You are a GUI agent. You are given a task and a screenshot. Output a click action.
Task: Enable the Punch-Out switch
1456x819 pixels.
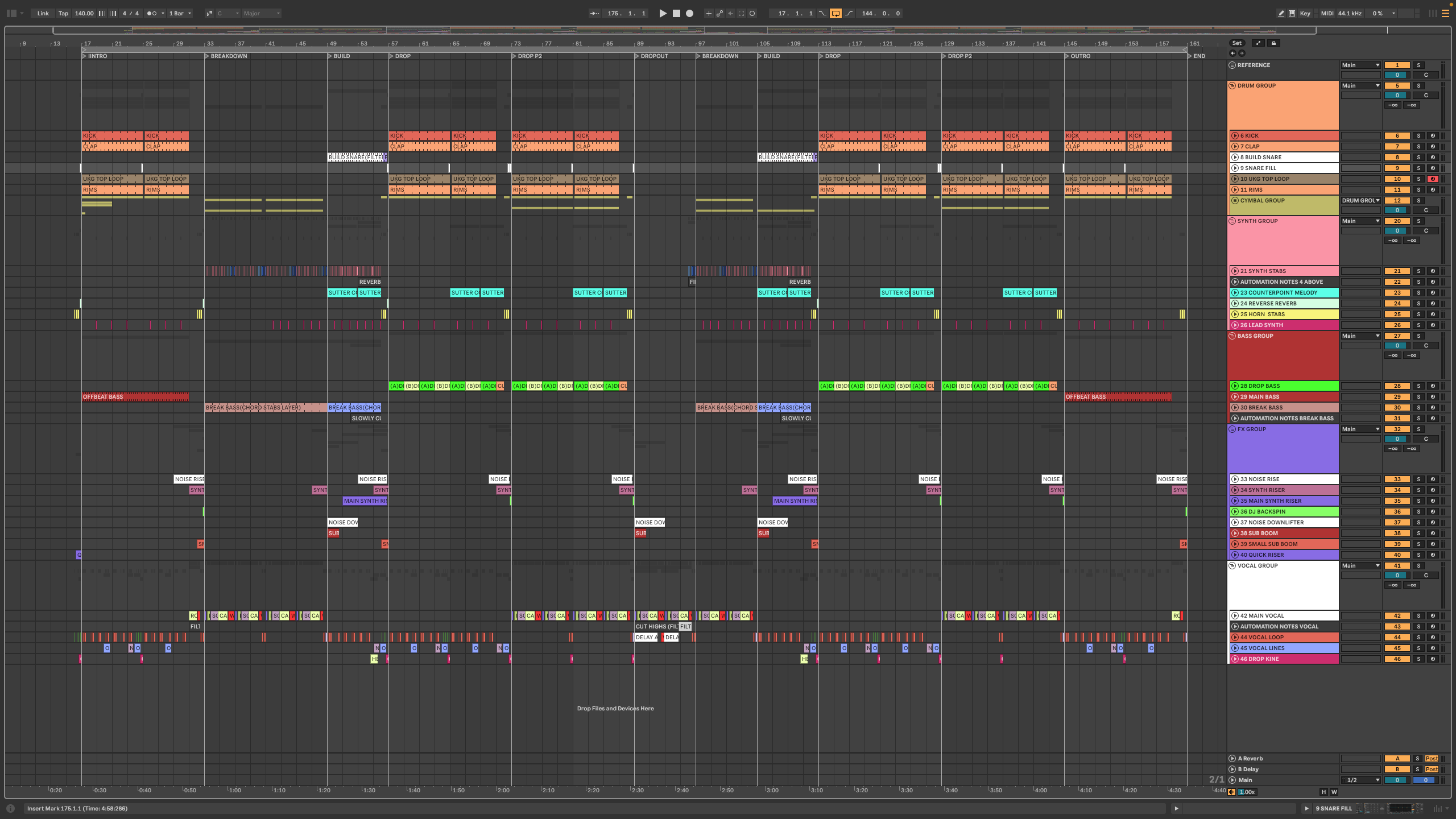[x=849, y=13]
